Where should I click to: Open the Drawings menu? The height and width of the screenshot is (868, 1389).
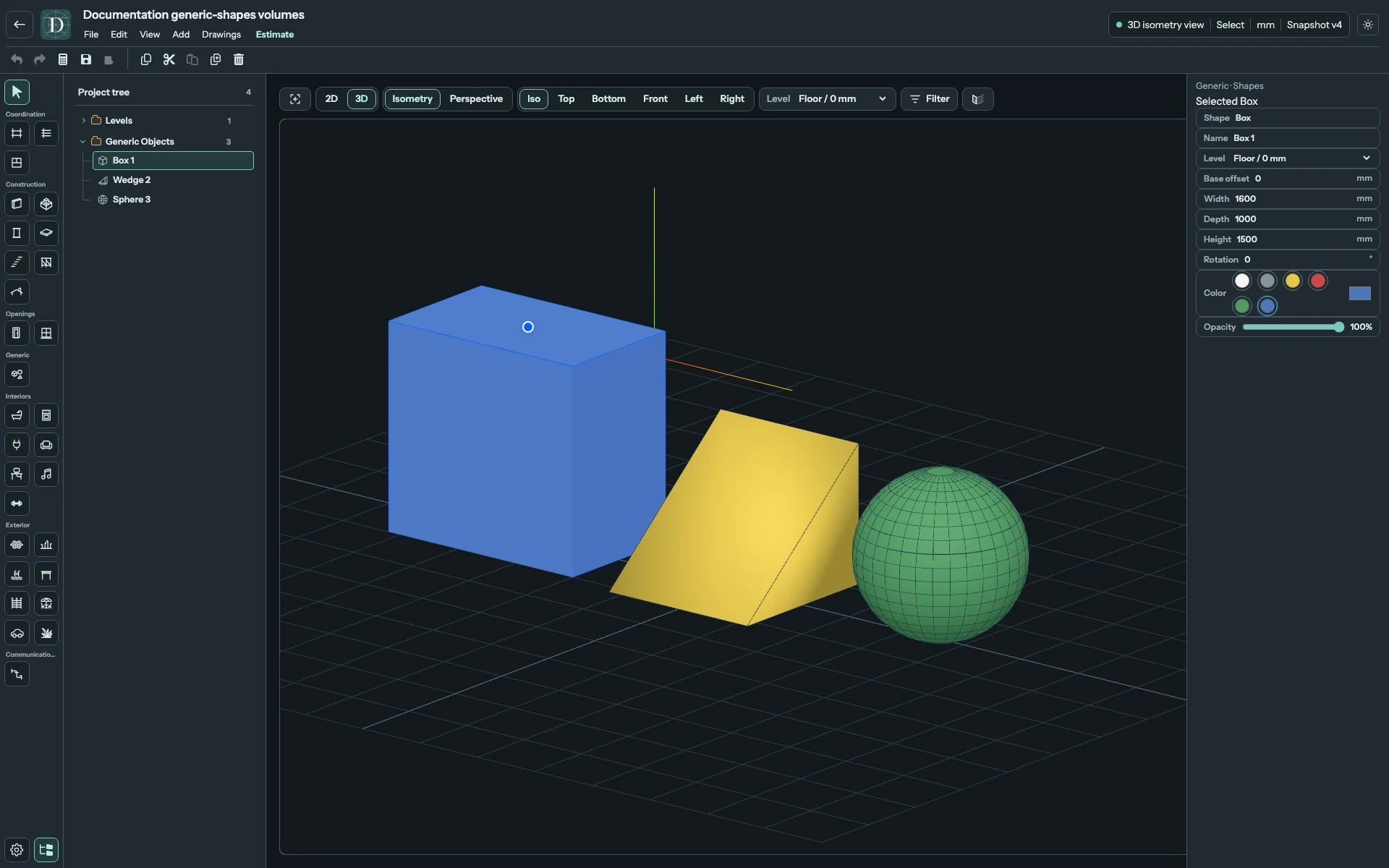[221, 35]
